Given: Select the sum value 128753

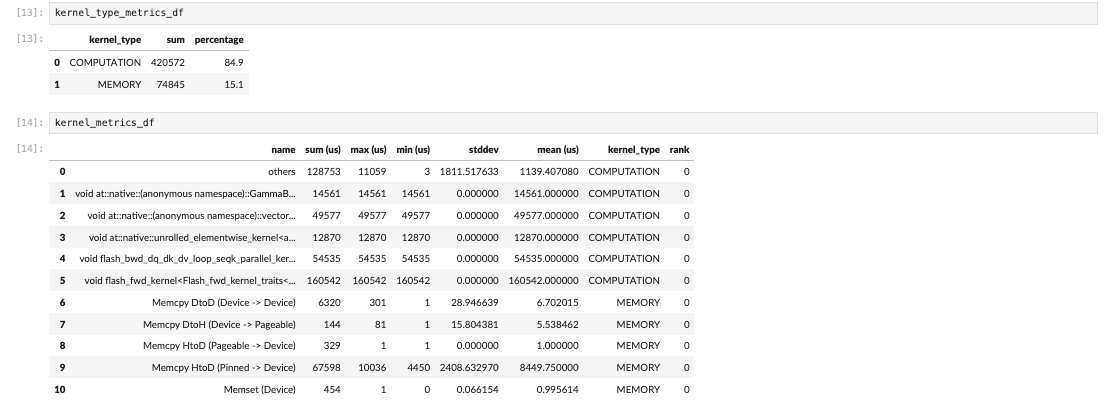Looking at the screenshot, I should (324, 172).
